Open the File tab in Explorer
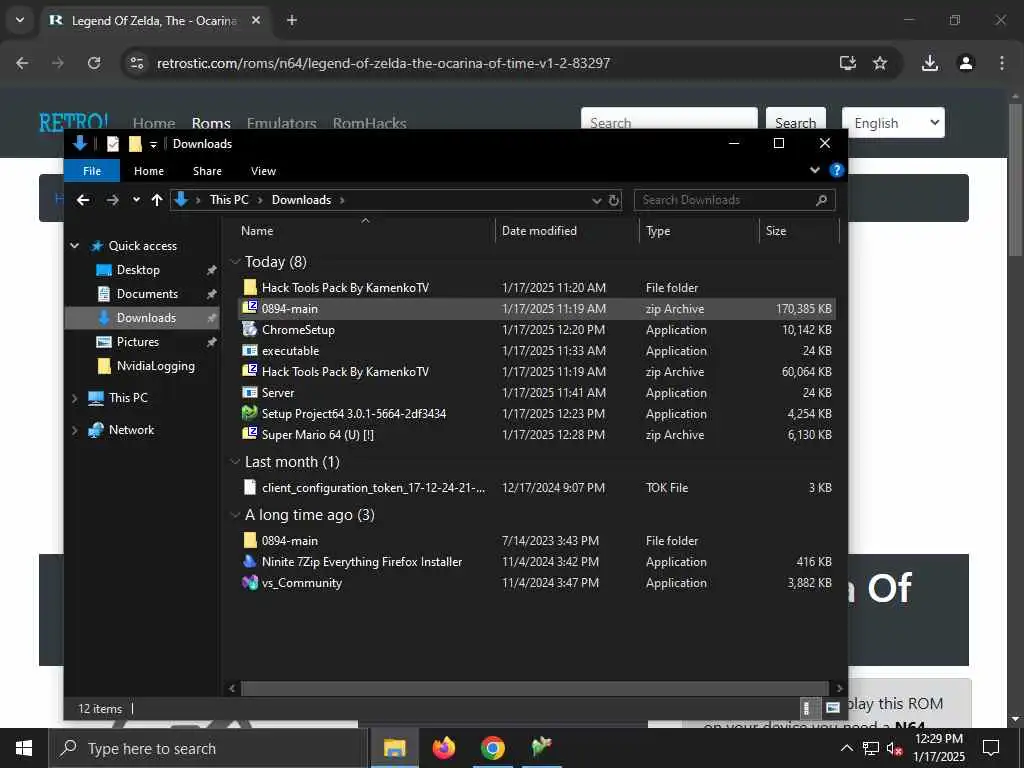The width and height of the screenshot is (1024, 768). 91,170
